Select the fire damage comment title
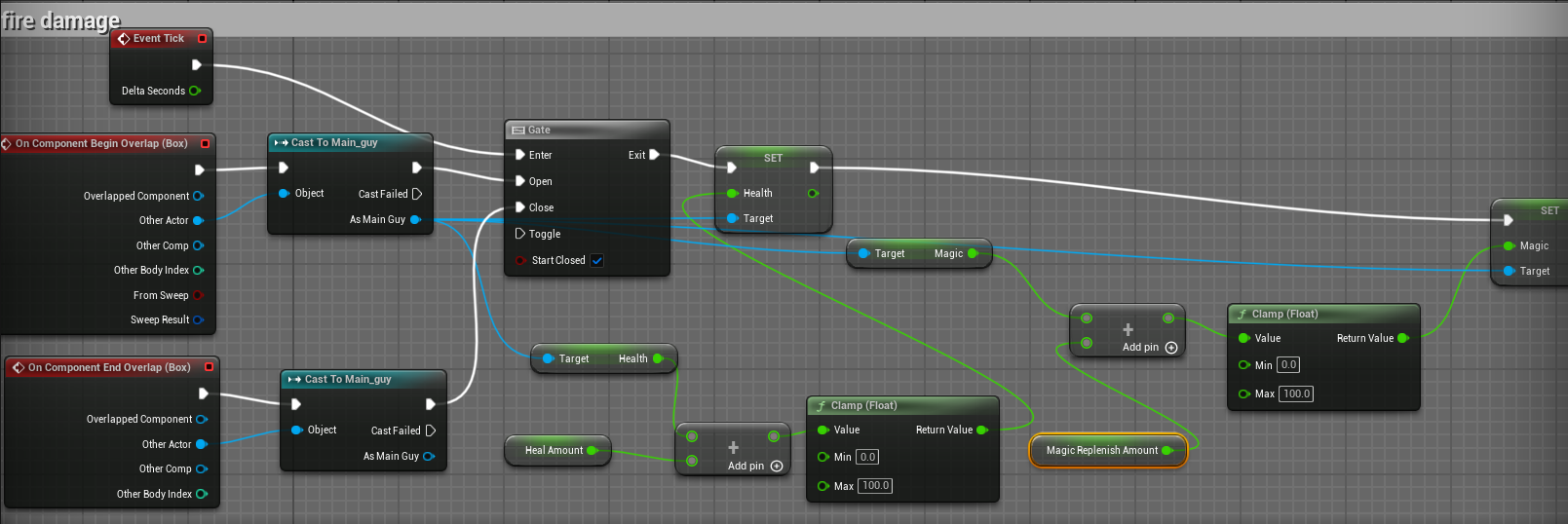 (61, 20)
